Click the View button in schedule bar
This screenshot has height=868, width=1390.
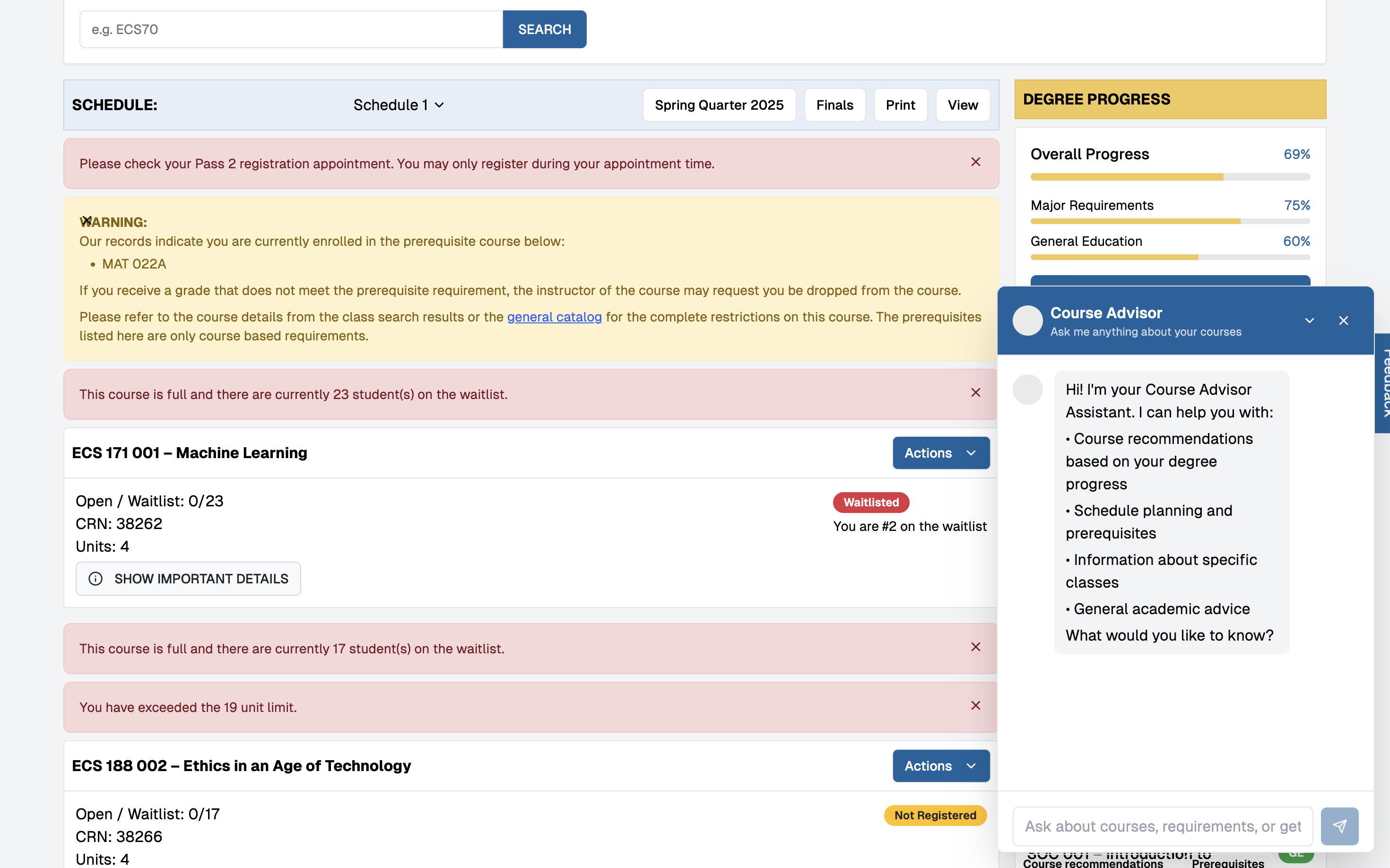[x=962, y=105]
